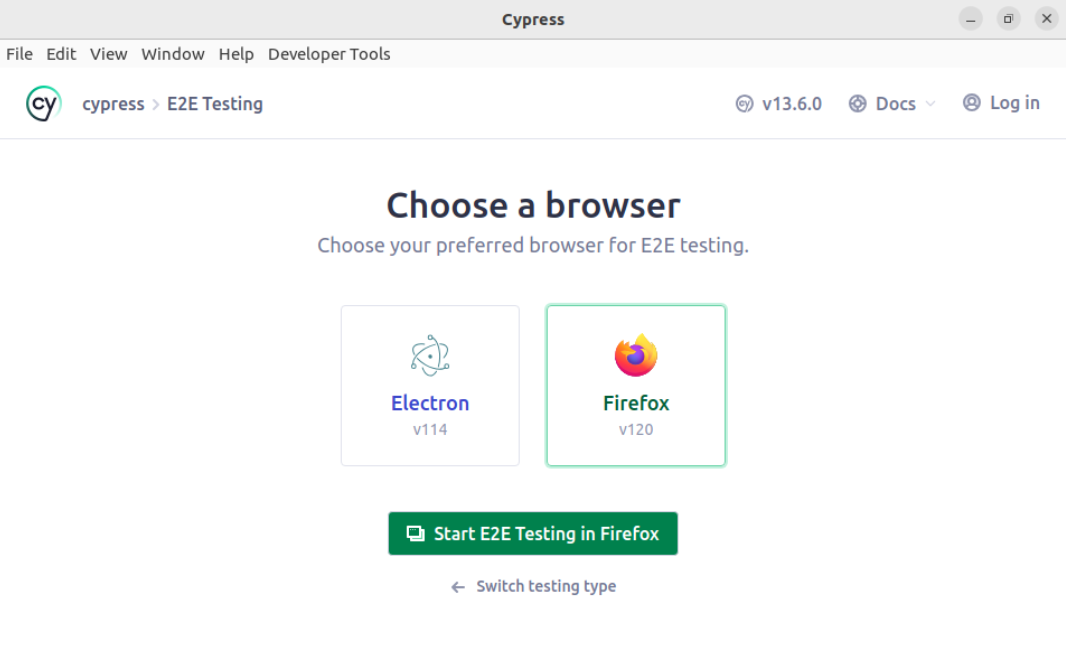Click the Cypress version badge icon
Viewport: 1066px width, 652px height.
point(744,104)
